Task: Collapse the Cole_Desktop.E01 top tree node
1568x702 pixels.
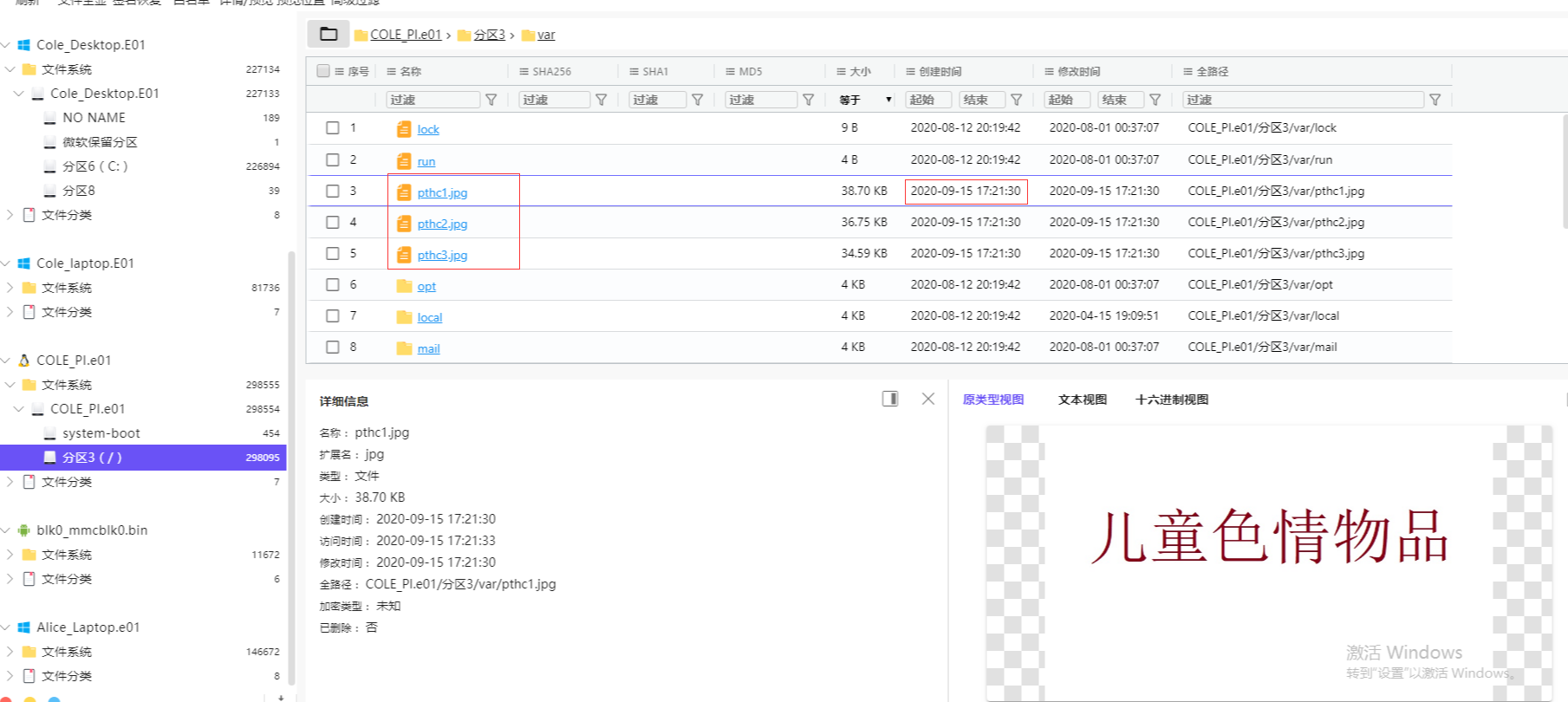Action: (x=6, y=44)
